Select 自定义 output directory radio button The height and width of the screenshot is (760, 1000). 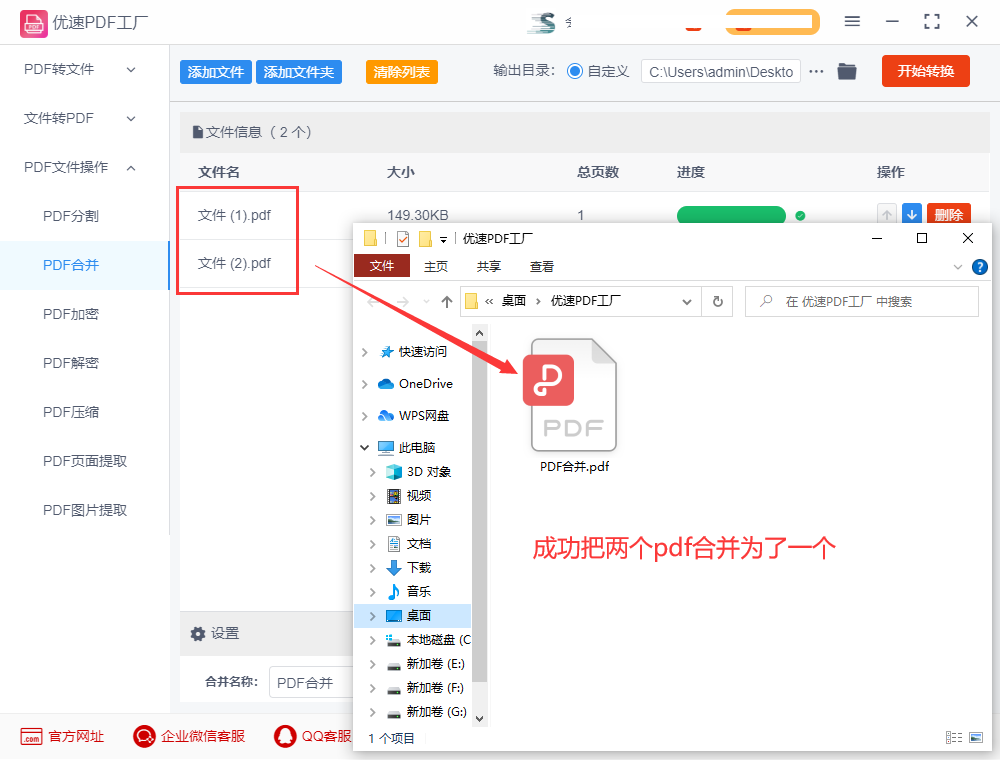coord(575,71)
